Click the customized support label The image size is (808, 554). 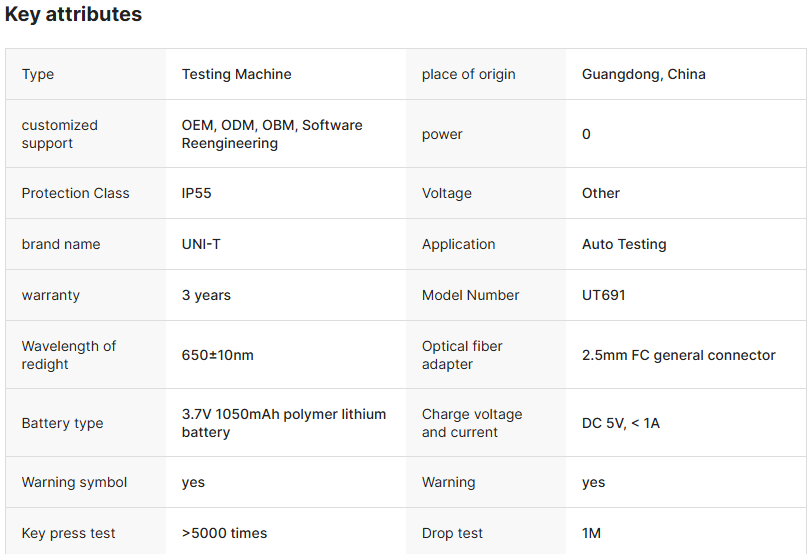[x=60, y=134]
